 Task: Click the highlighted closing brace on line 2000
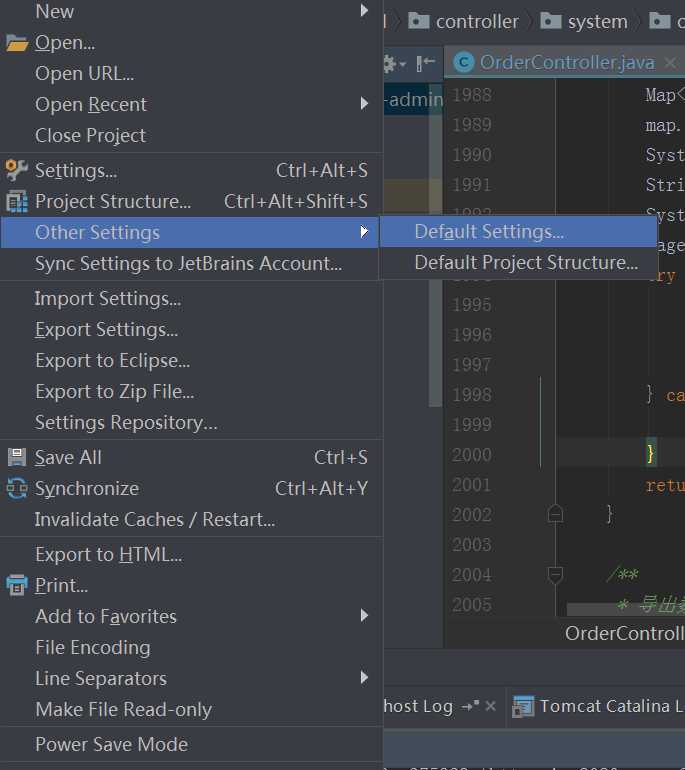tap(651, 453)
